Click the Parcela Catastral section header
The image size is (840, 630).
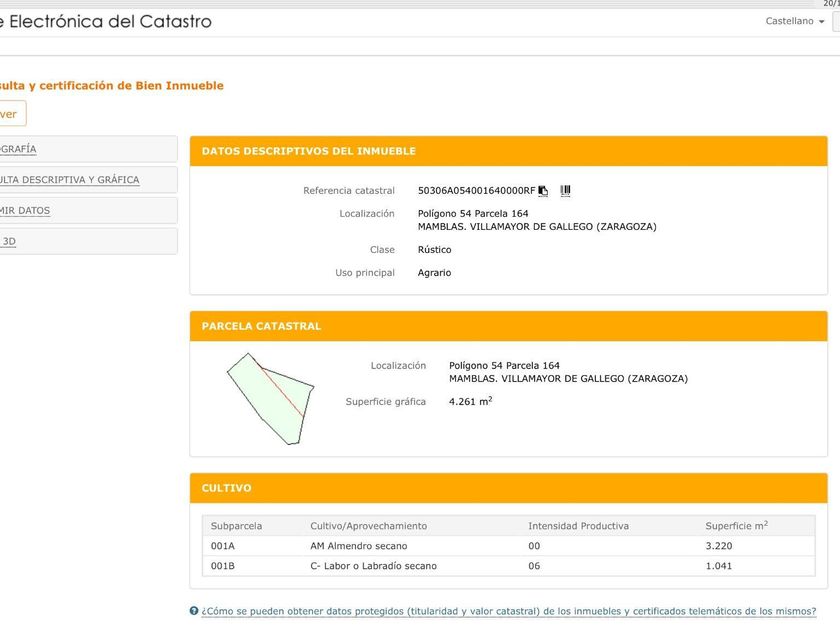tap(261, 326)
